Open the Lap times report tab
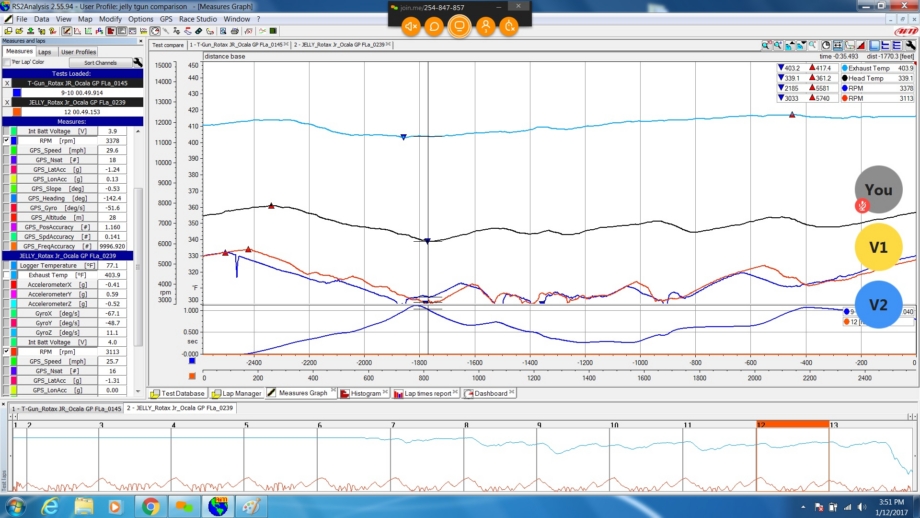The width and height of the screenshot is (920, 518). point(425,393)
